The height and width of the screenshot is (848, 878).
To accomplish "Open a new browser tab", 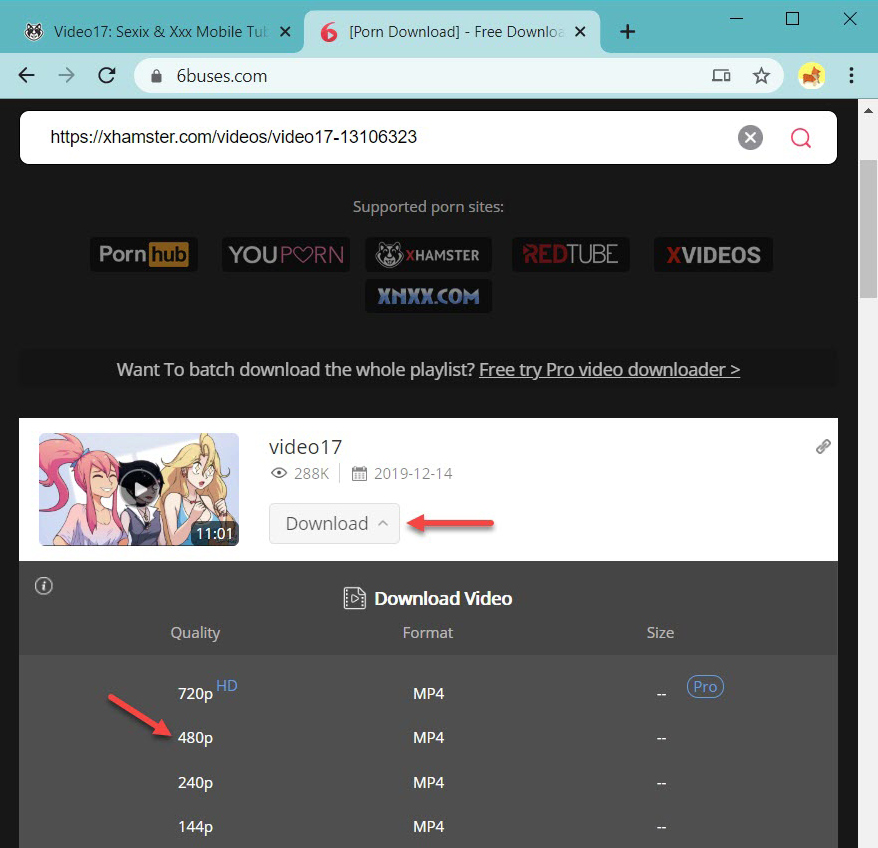I will pyautogui.click(x=628, y=31).
